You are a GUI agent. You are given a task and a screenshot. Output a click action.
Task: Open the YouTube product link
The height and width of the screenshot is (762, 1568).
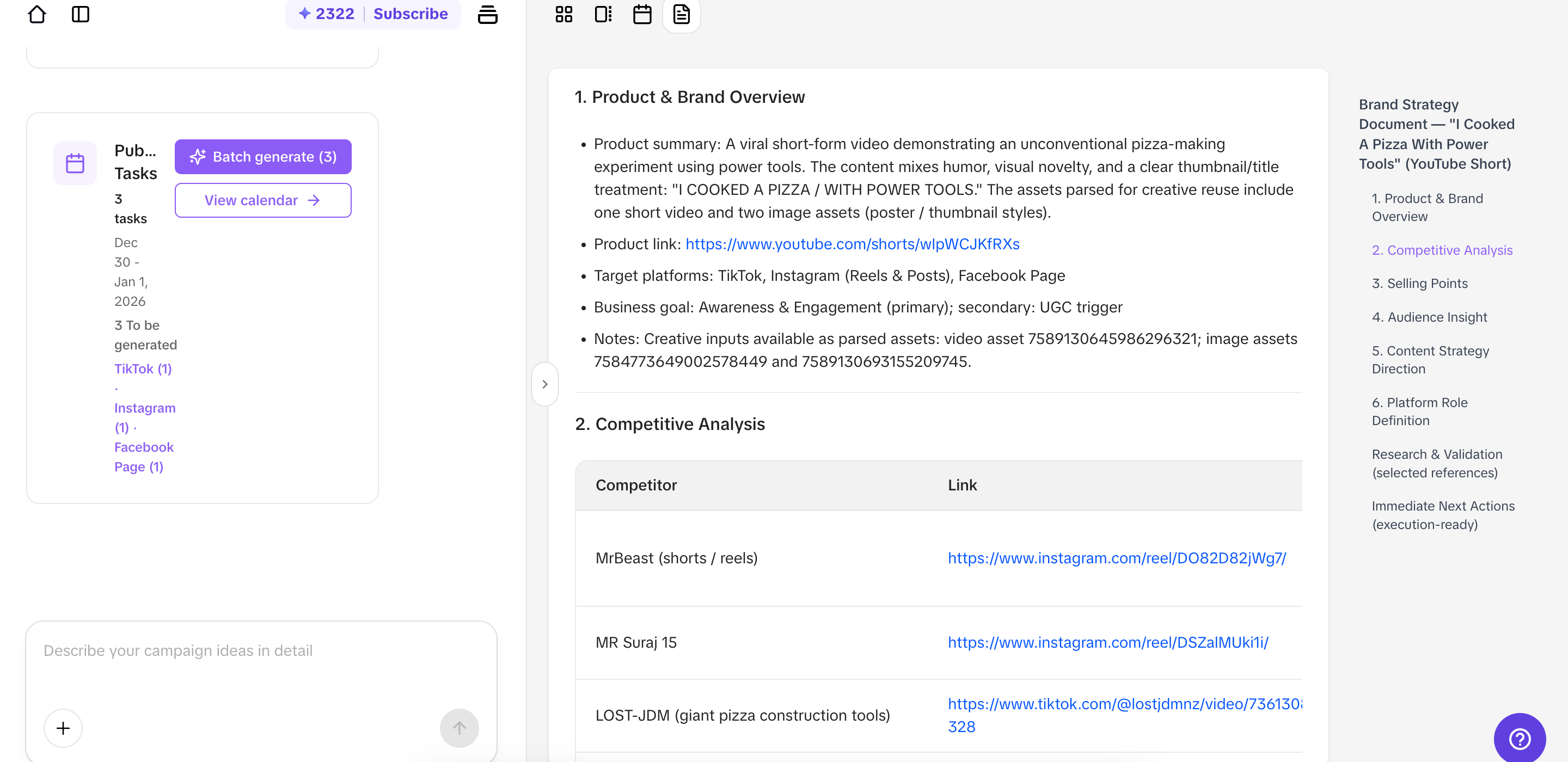852,243
